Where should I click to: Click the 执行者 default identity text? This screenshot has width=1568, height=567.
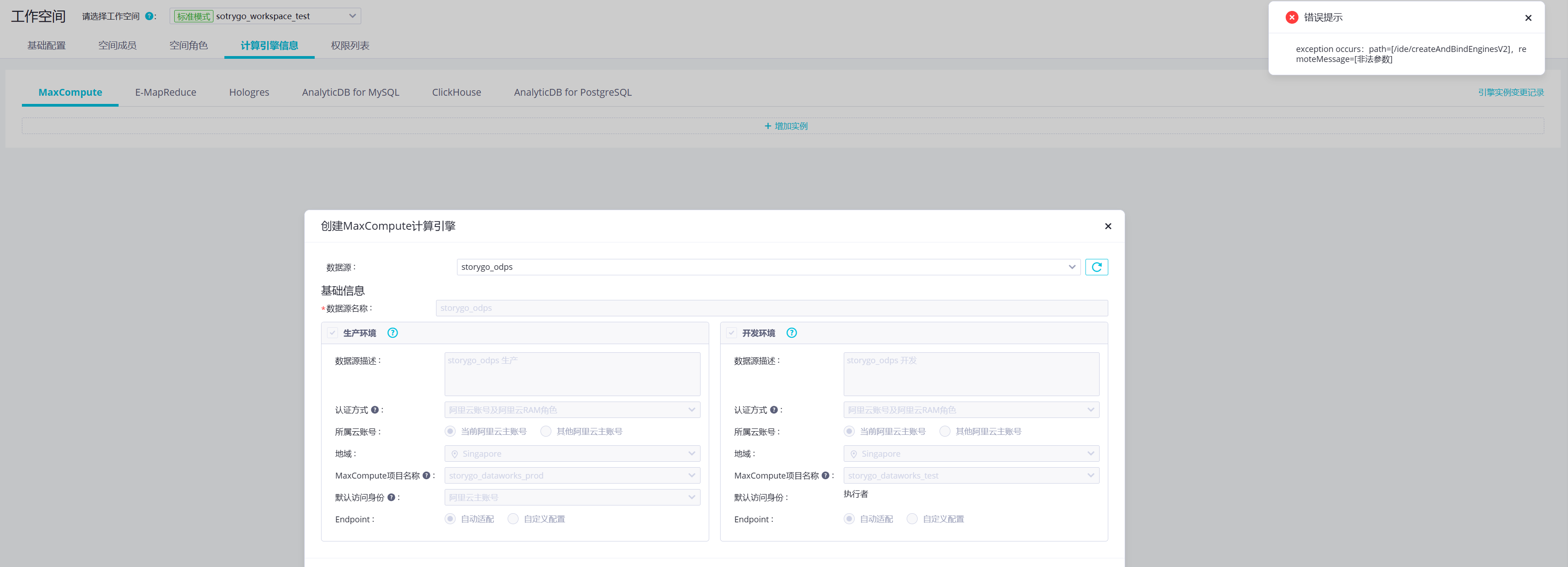(856, 494)
